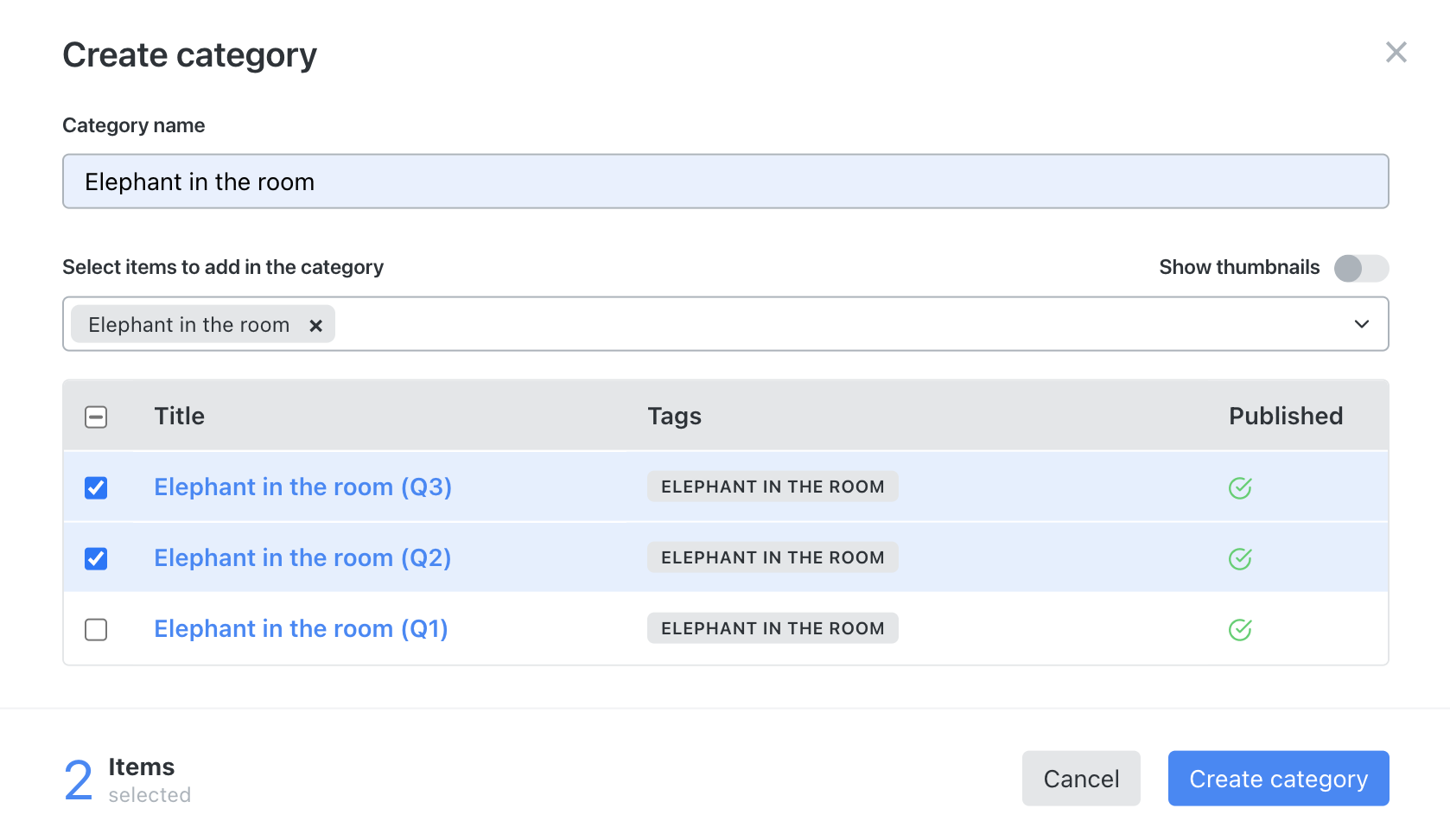
Task: Check Elephant in the room (Q1)
Action: pyautogui.click(x=96, y=630)
